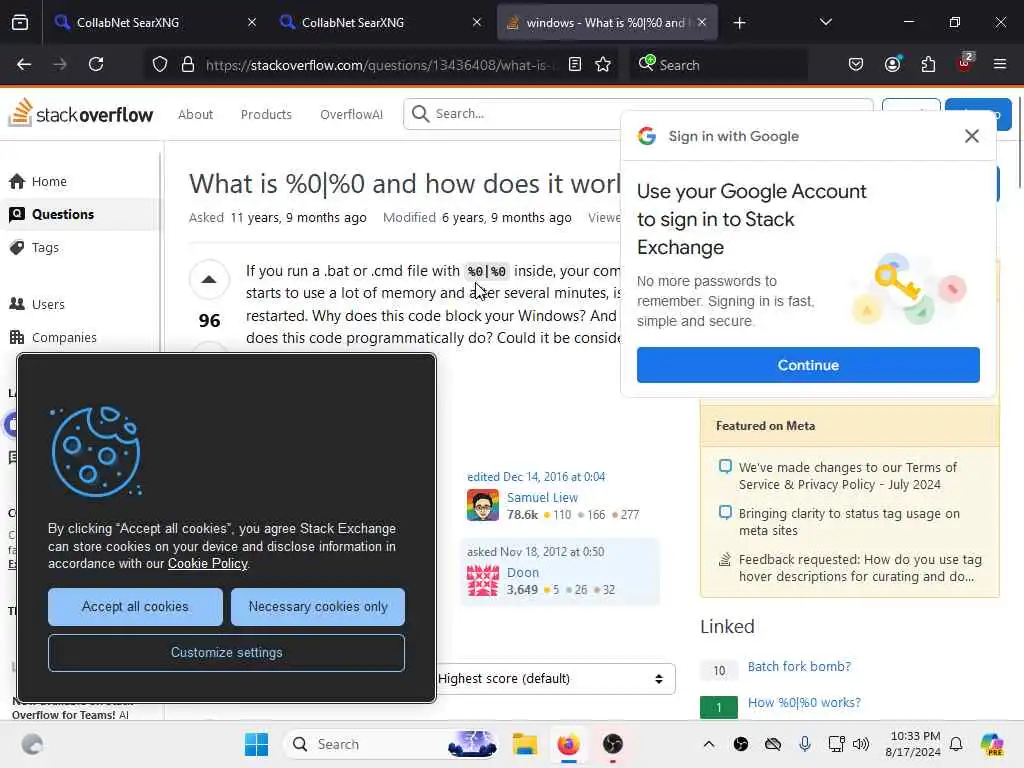Open the Products menu item
Image resolution: width=1024 pixels, height=768 pixels.
point(266,114)
